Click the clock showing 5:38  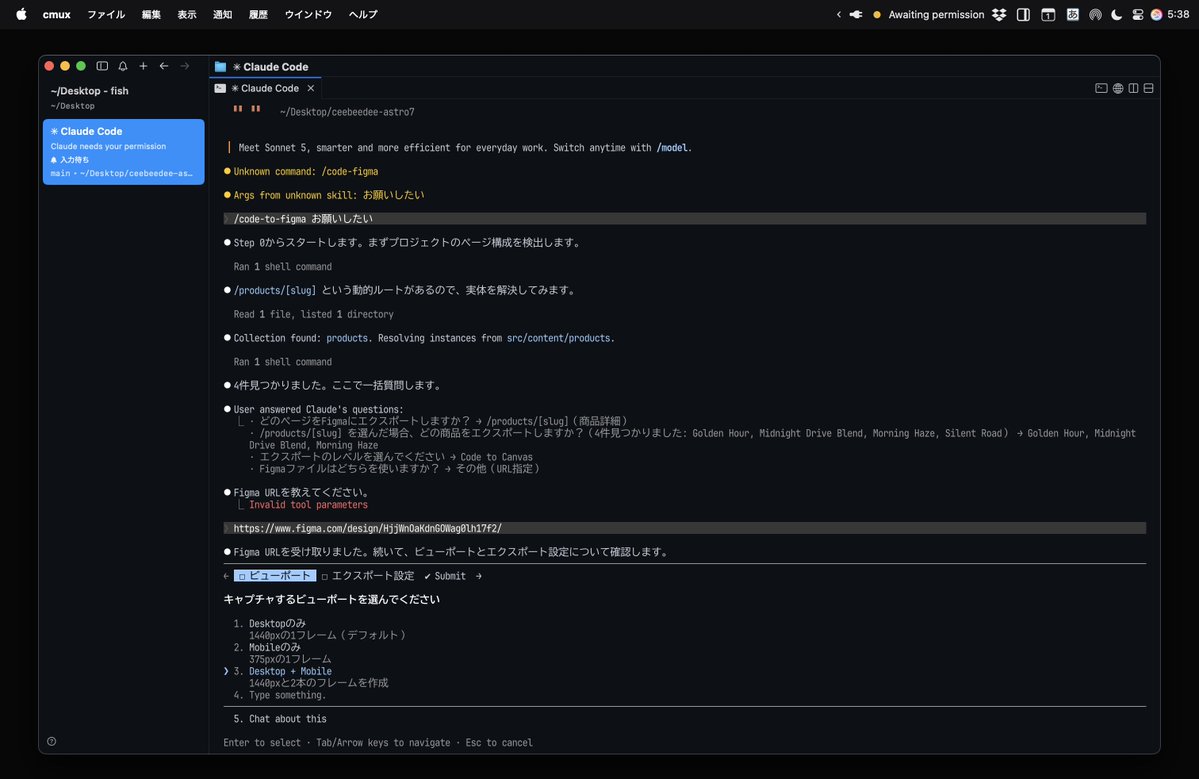pos(1178,14)
